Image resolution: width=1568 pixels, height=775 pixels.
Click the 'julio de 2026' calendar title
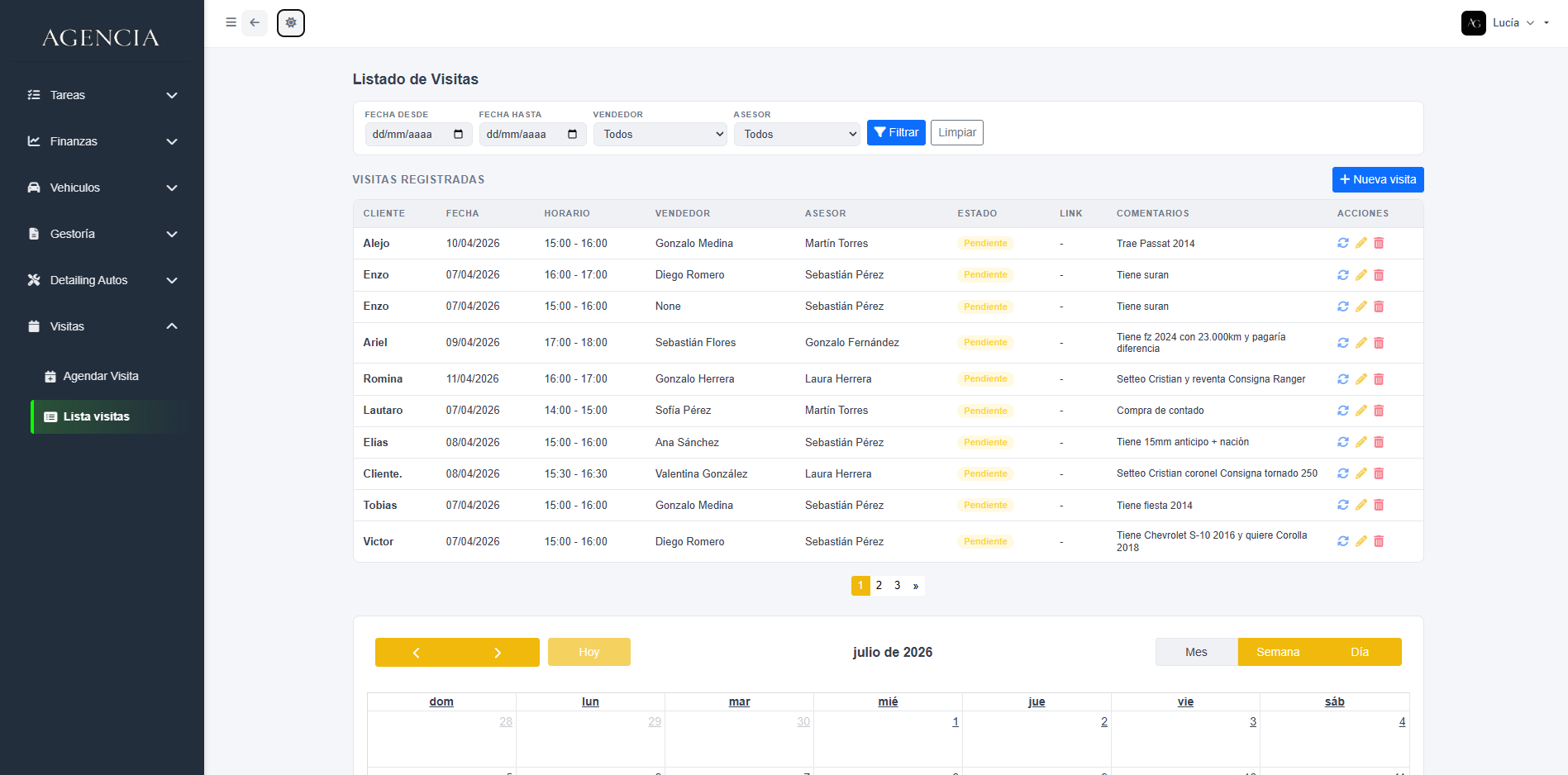pos(893,652)
